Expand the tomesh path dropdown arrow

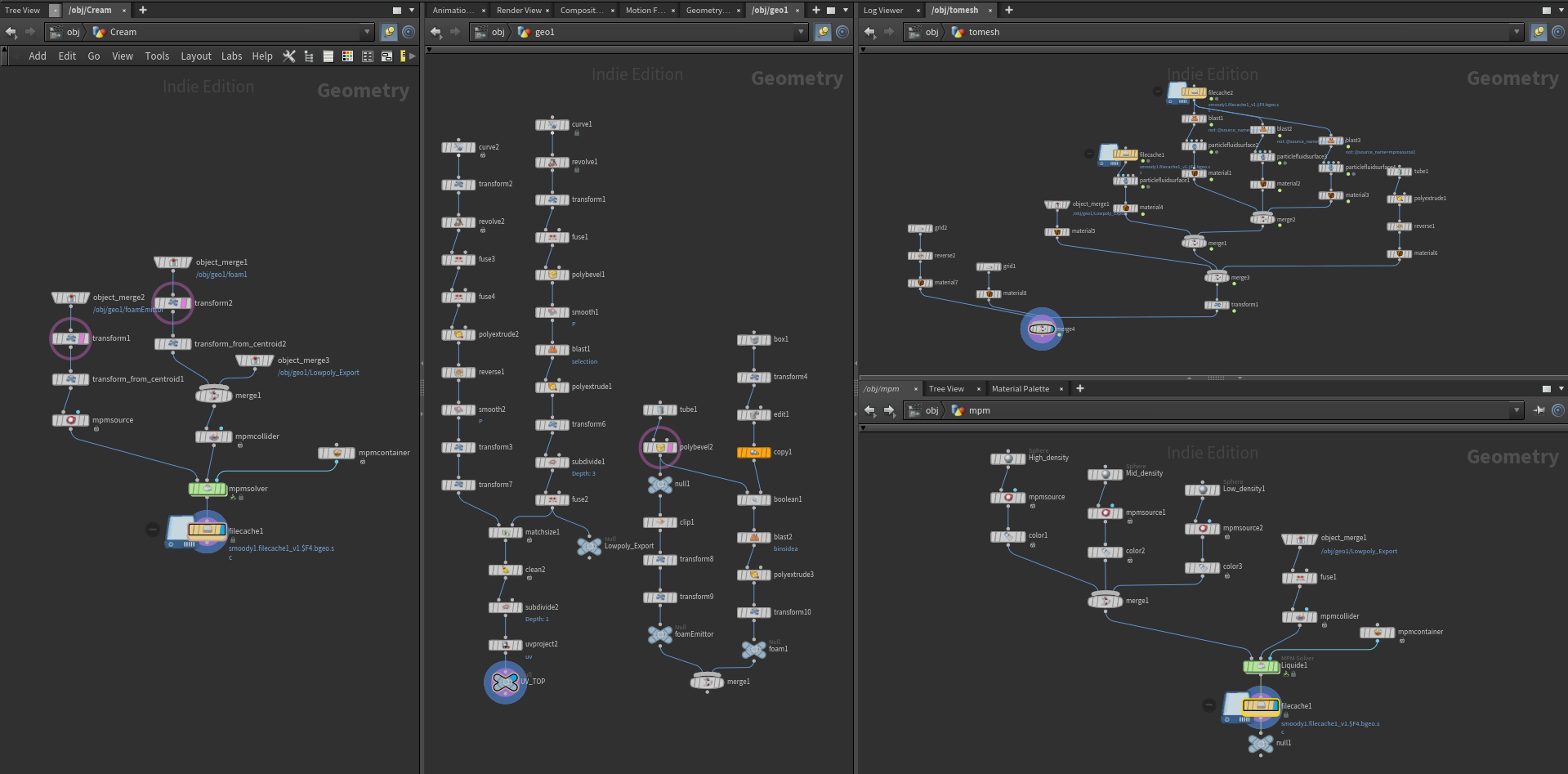(x=1517, y=32)
